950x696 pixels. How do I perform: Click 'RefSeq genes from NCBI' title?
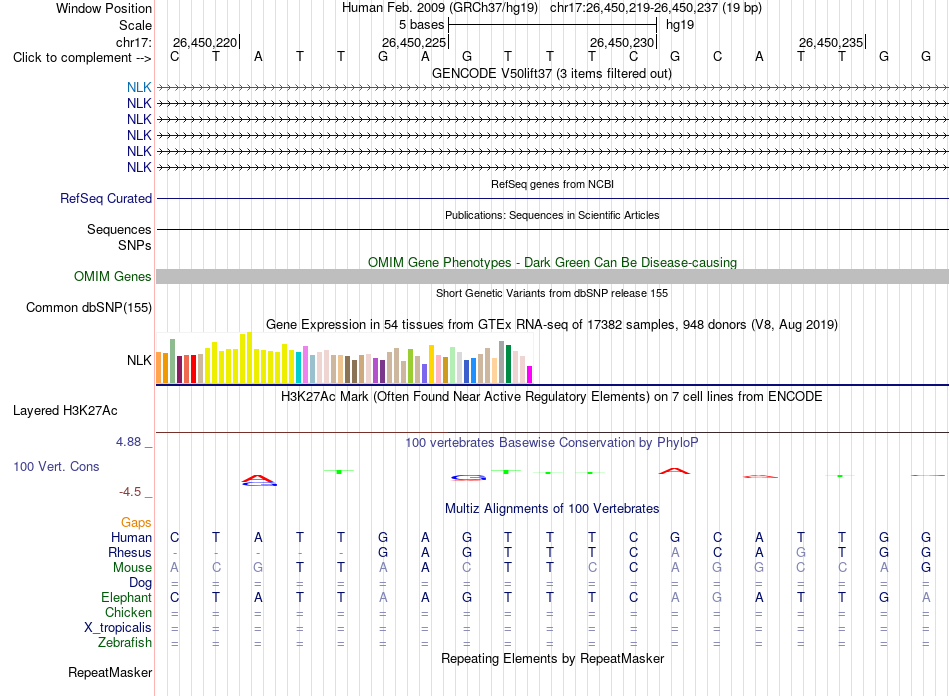(x=553, y=184)
